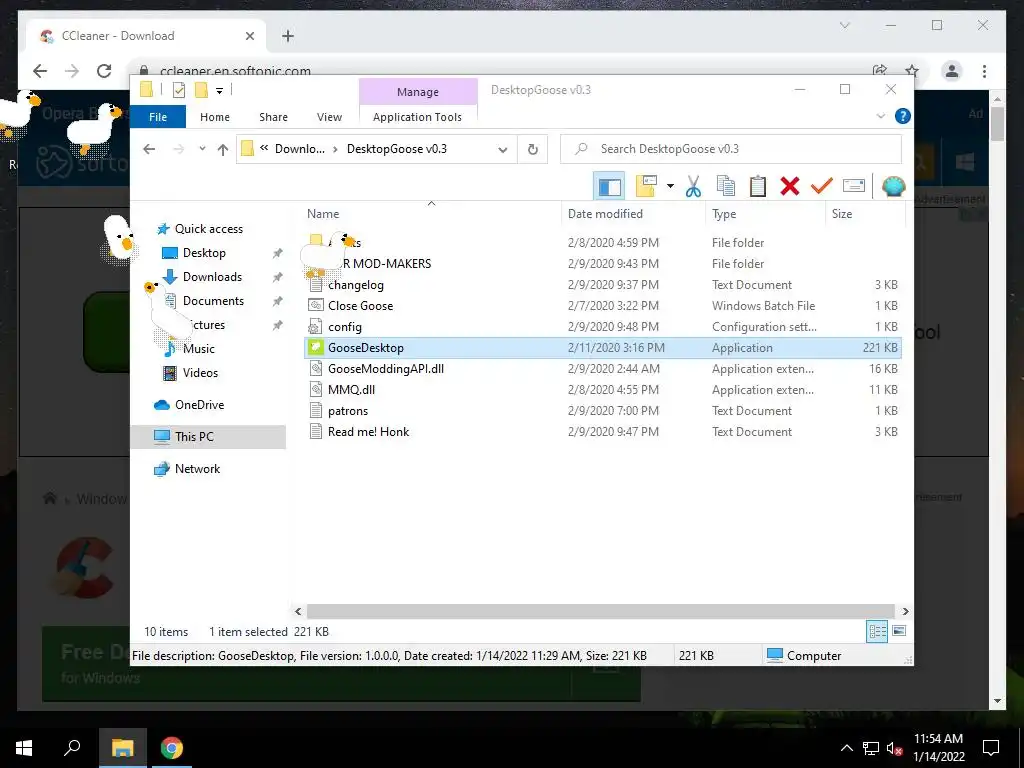Open the address bar history dropdown
The width and height of the screenshot is (1024, 768).
pyautogui.click(x=502, y=150)
